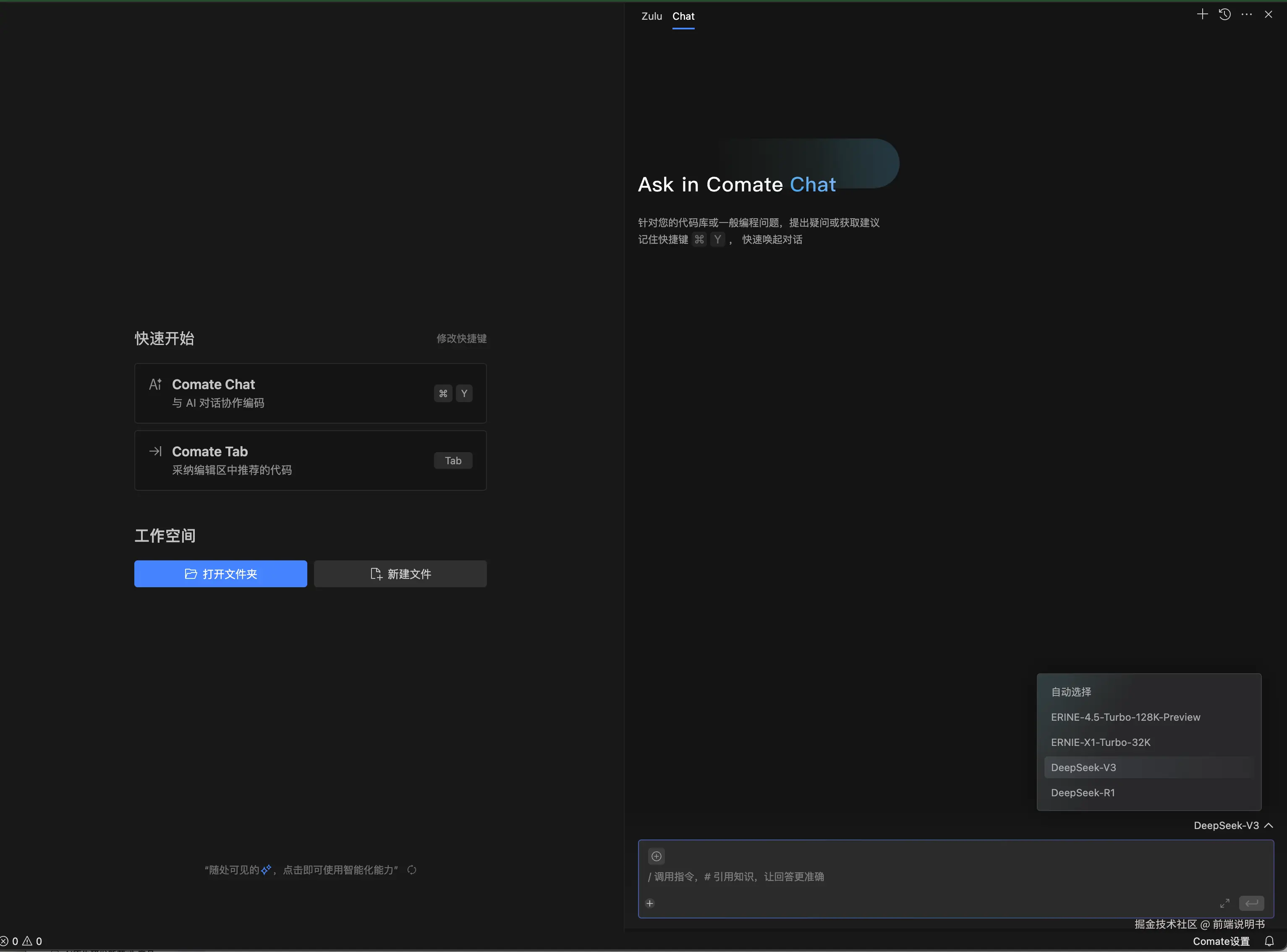This screenshot has width=1287, height=952.
Task: Open chat history clock icon
Action: coord(1225,14)
